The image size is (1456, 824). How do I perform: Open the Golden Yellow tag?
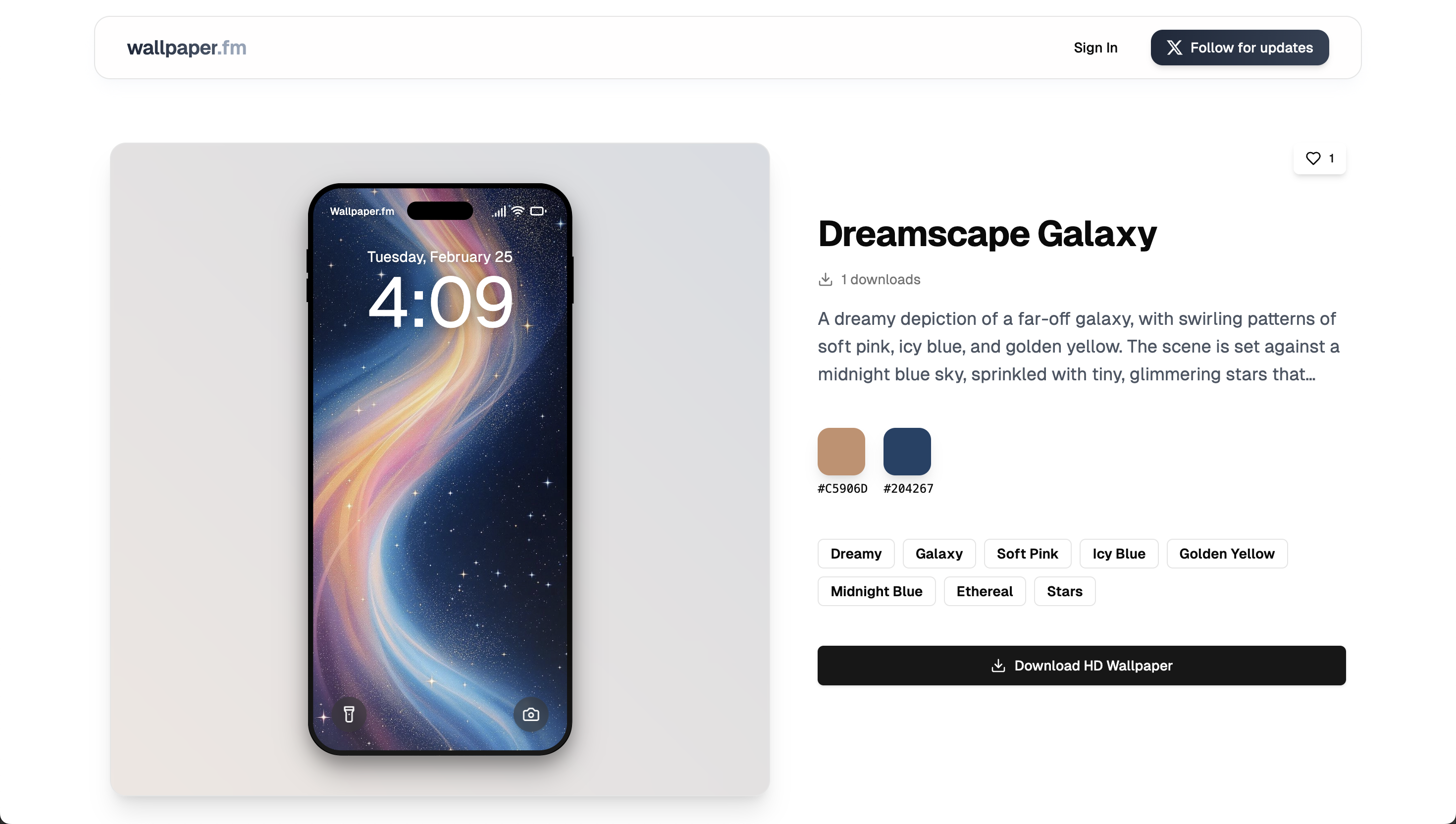[1227, 554]
